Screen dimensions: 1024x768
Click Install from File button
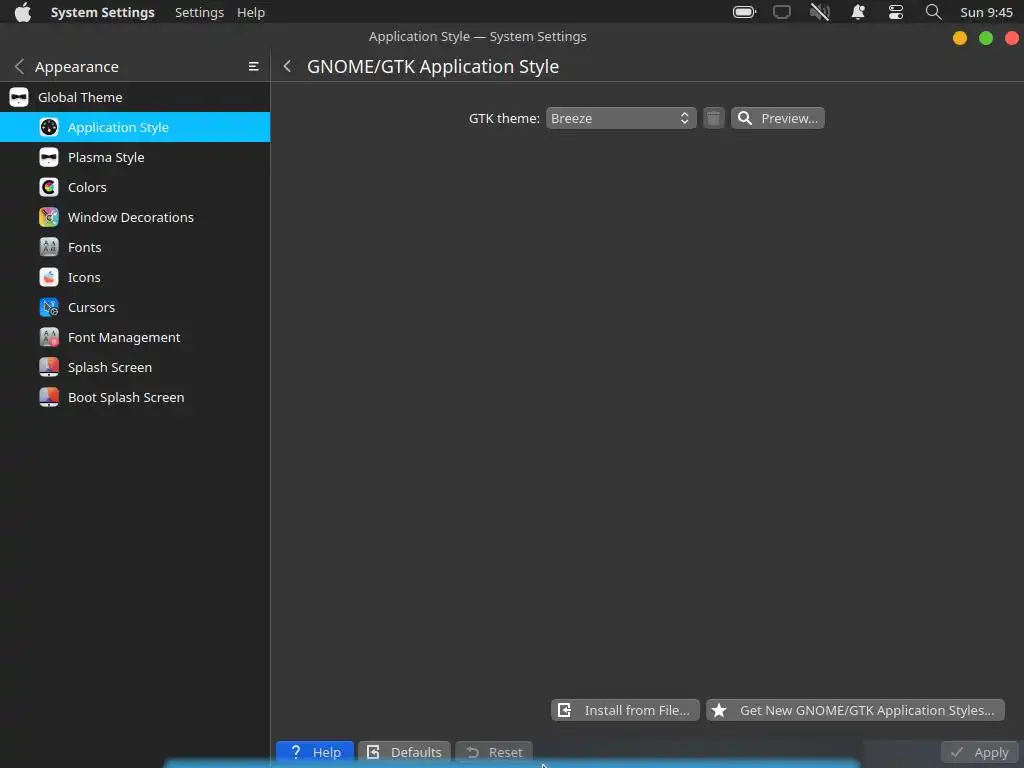(x=626, y=711)
